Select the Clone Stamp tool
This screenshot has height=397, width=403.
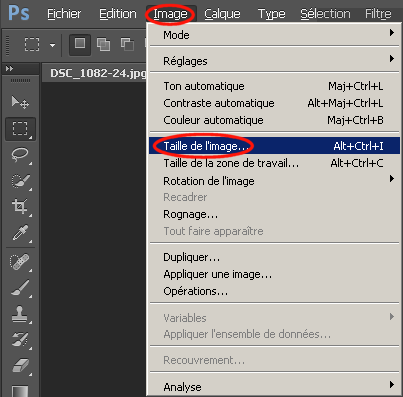(20, 314)
